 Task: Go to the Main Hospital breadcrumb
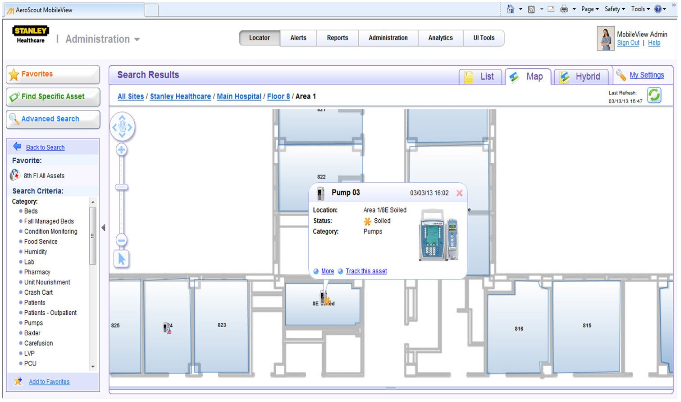[239, 96]
